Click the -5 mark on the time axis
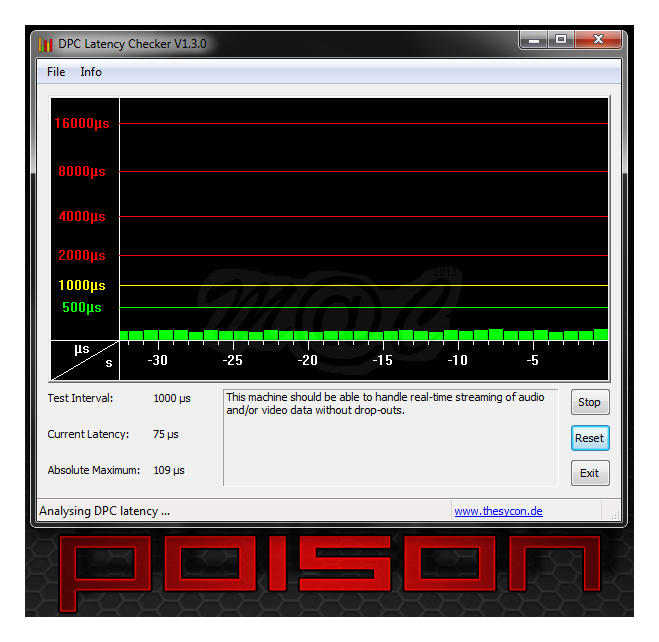659x642 pixels. [x=533, y=361]
